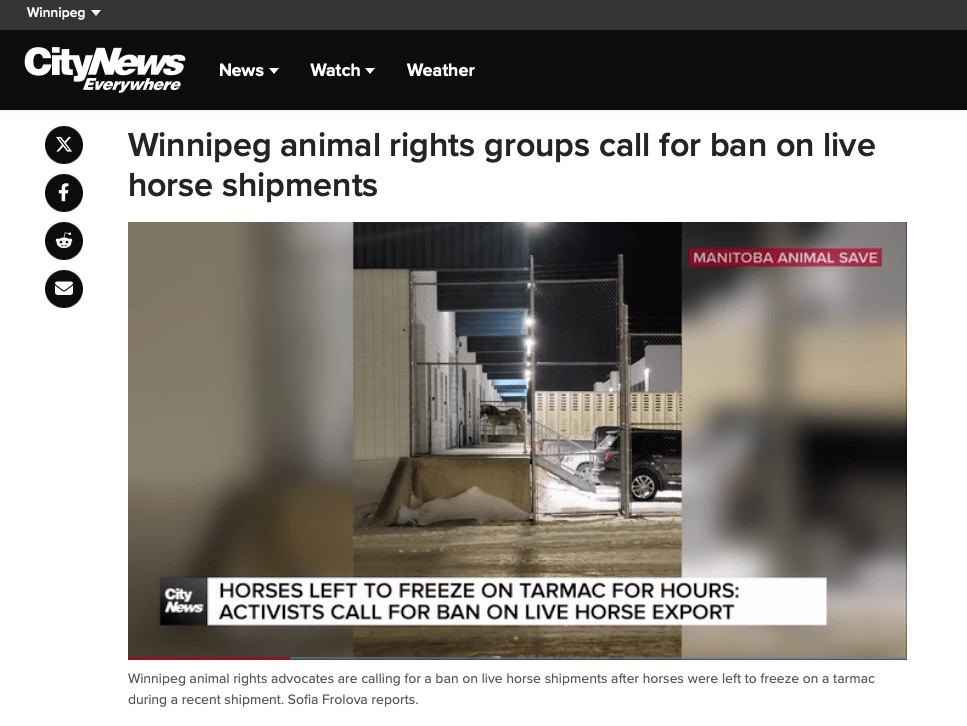
Task: Go to the Weather page
Action: click(x=440, y=70)
